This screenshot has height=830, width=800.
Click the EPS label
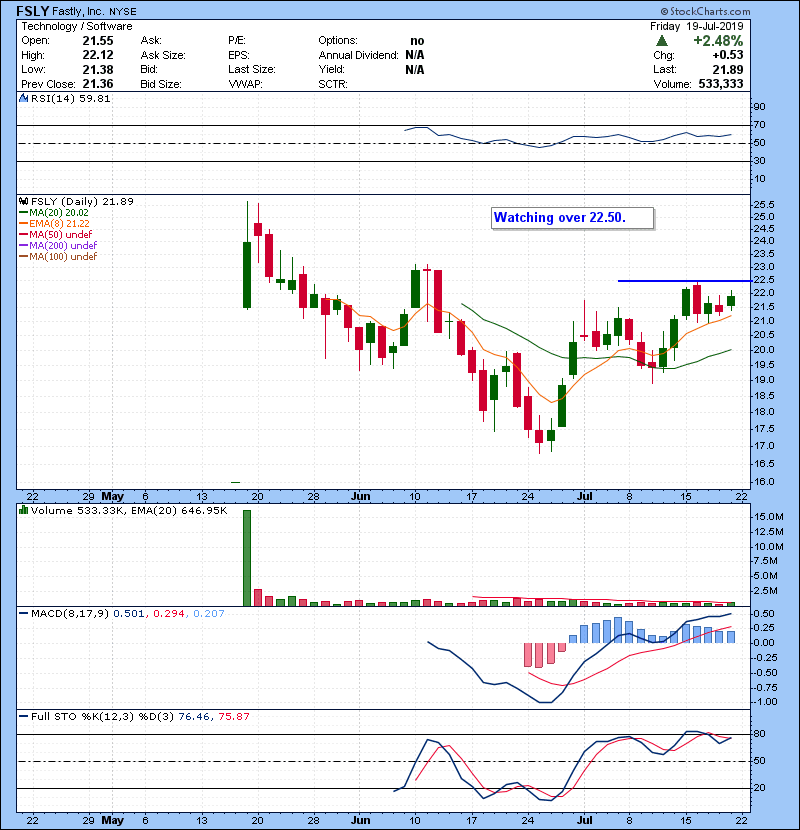point(239,55)
